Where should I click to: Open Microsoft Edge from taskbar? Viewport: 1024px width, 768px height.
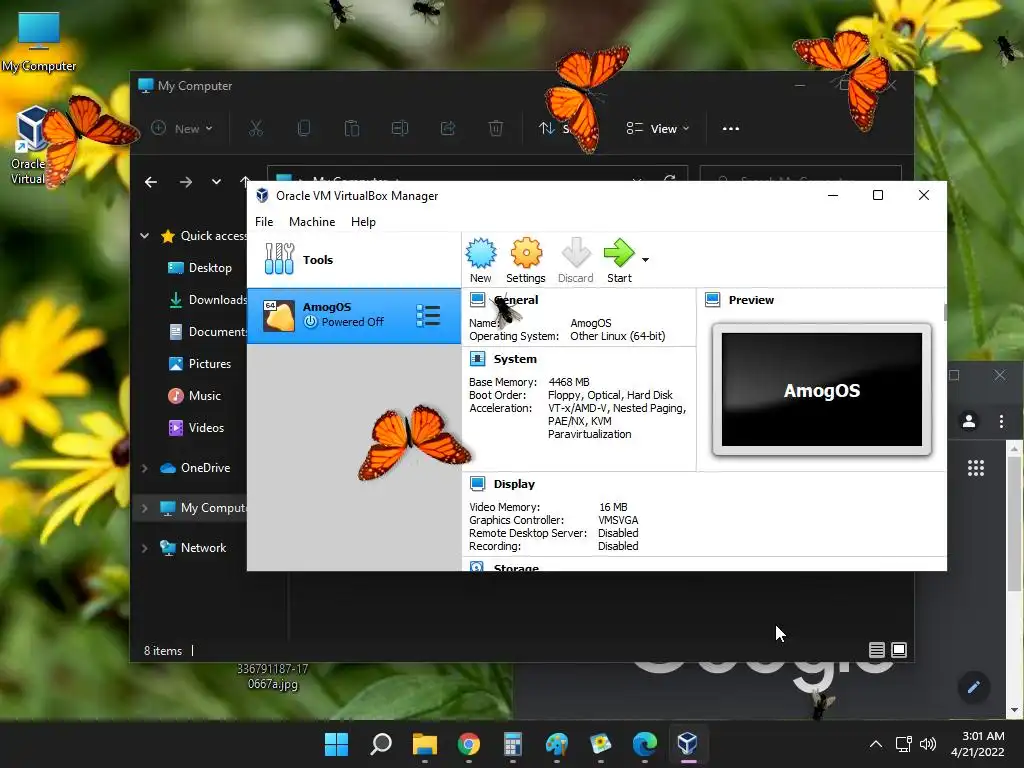(x=645, y=744)
